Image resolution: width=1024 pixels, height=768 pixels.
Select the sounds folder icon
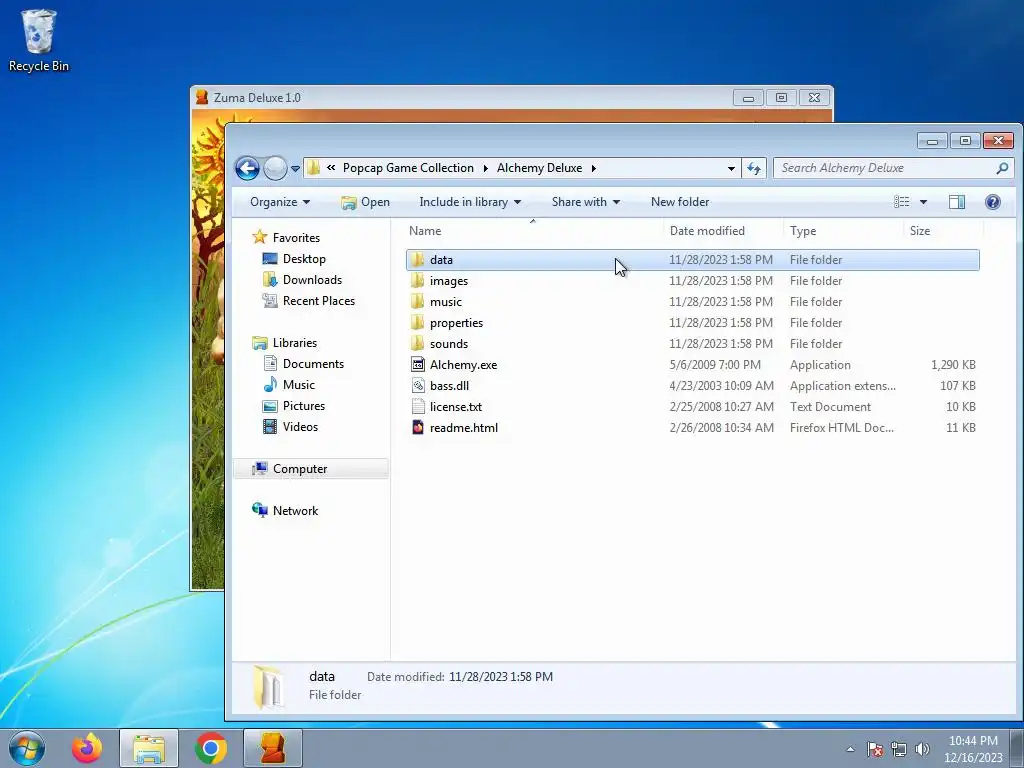point(418,344)
